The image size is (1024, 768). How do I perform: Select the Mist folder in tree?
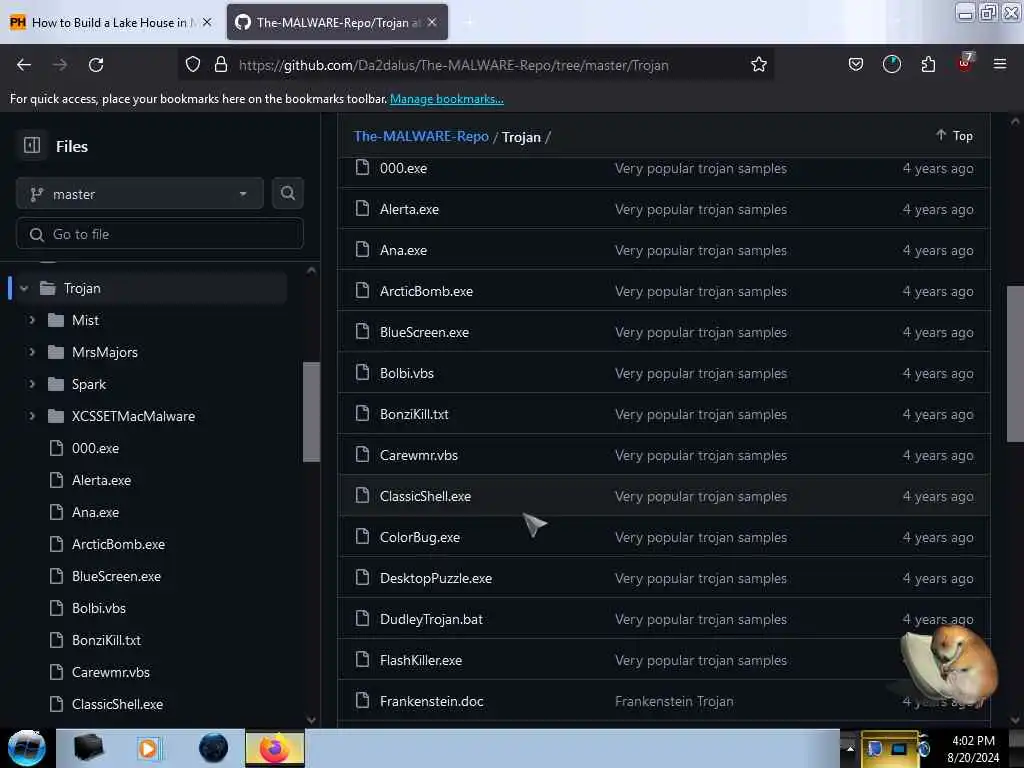coord(86,320)
